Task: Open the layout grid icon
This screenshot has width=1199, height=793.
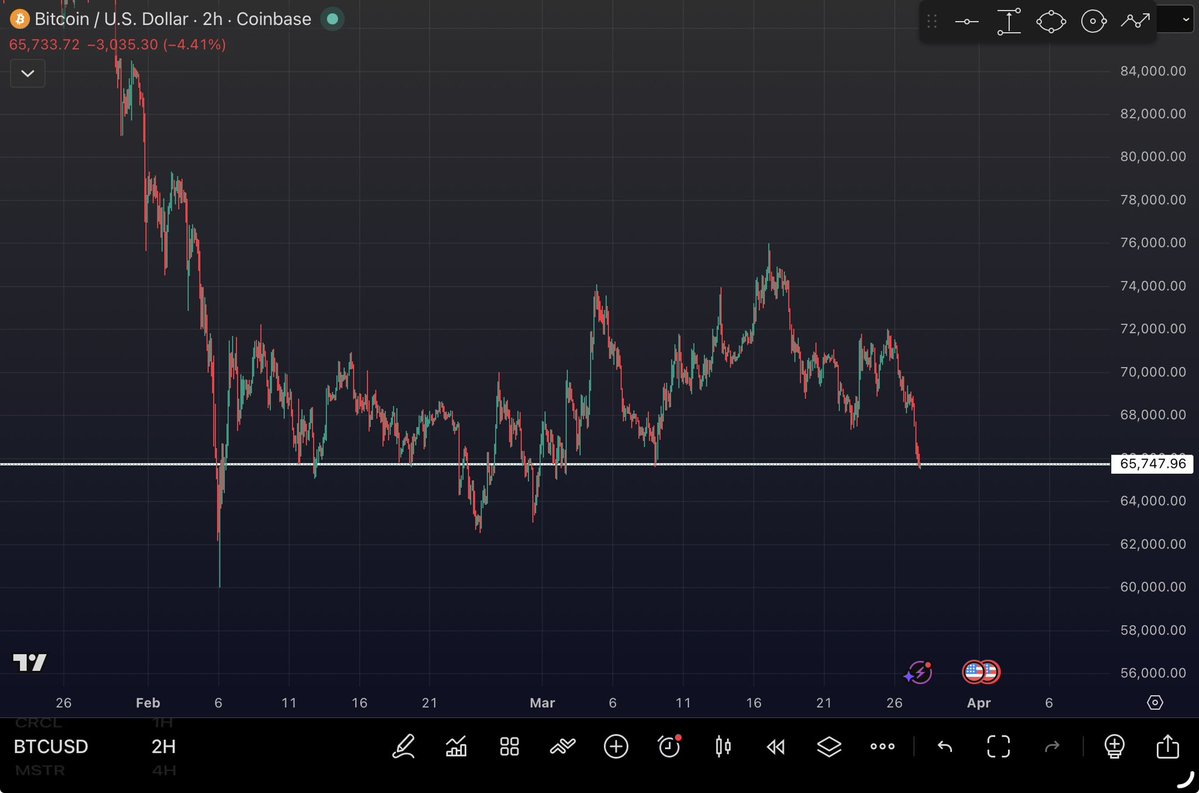Action: click(x=509, y=746)
